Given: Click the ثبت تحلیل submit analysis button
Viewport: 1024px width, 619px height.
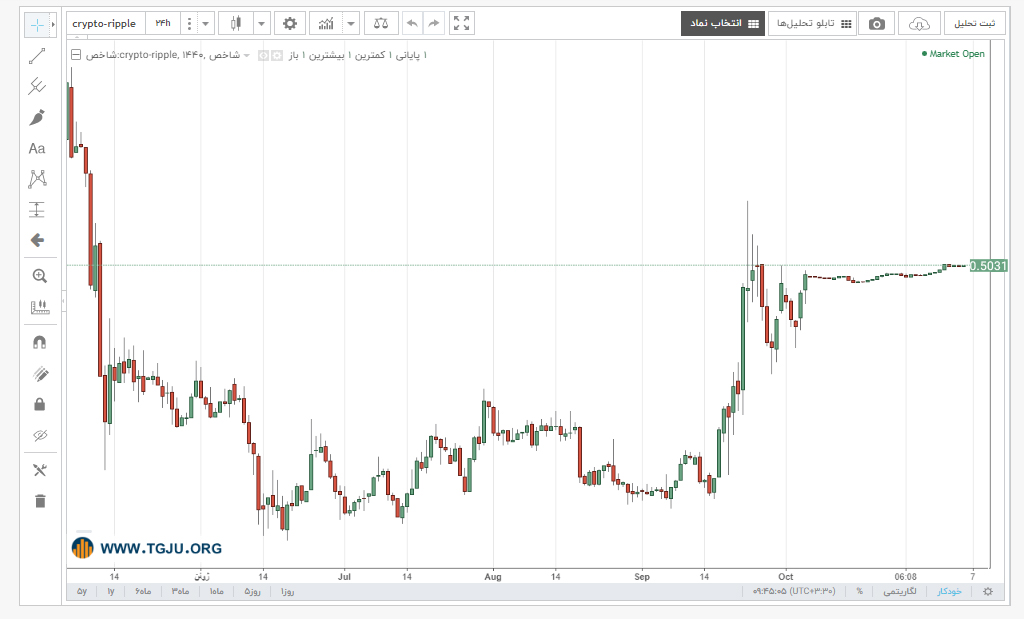Looking at the screenshot, I should point(974,24).
